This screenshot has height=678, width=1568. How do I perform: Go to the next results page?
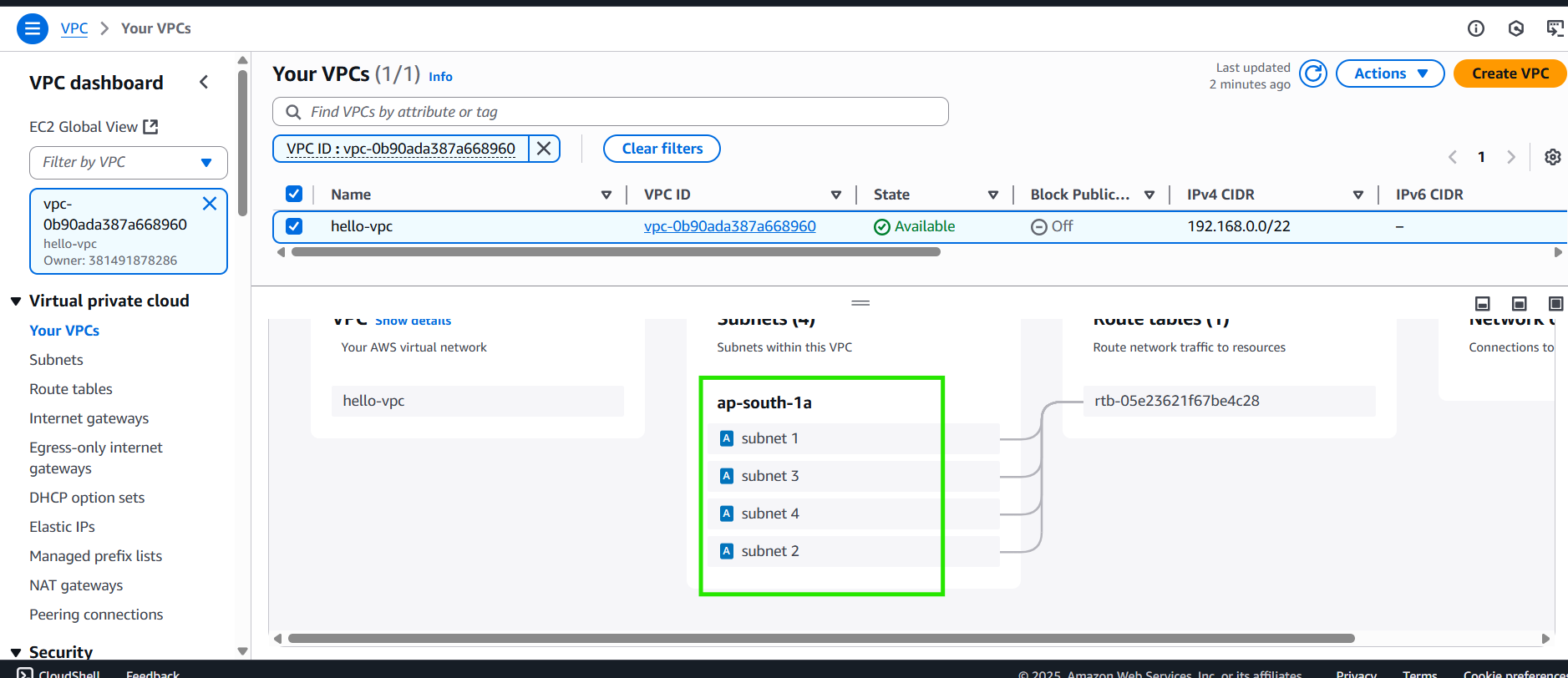click(x=1510, y=157)
